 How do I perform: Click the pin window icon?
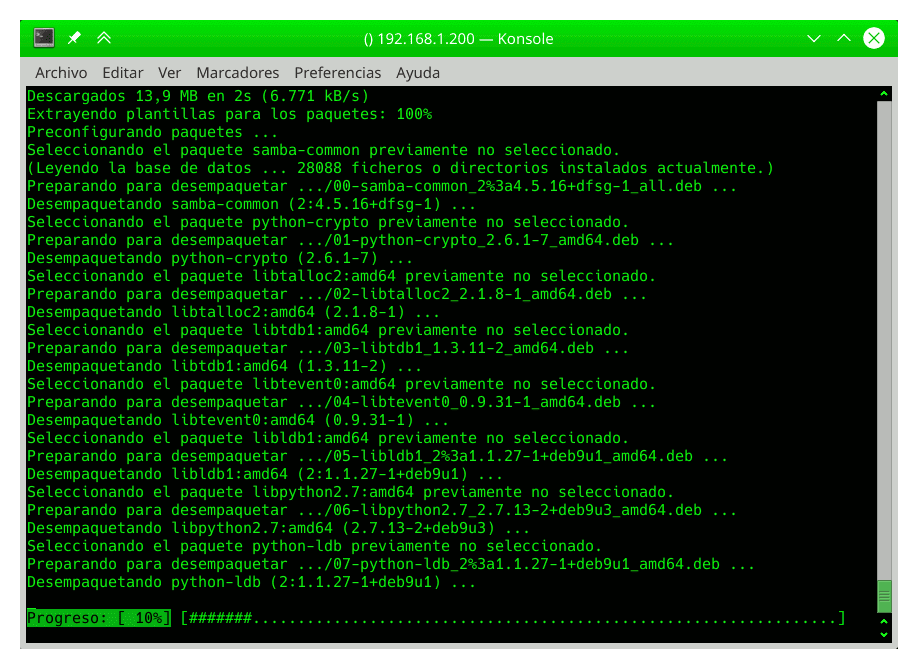tap(74, 38)
